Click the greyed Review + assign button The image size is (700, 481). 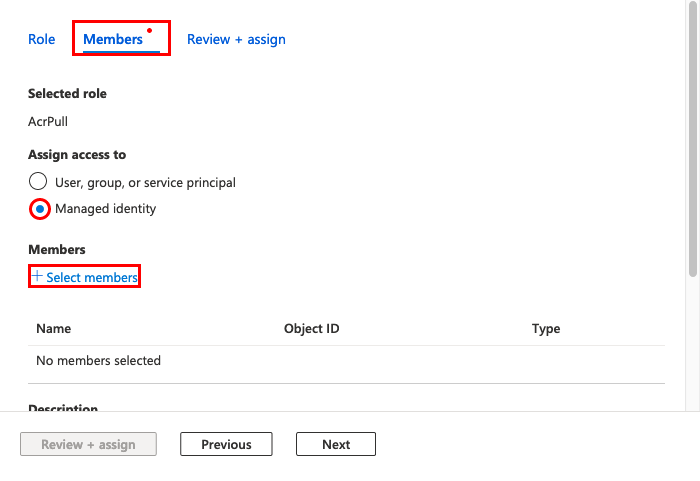88,444
